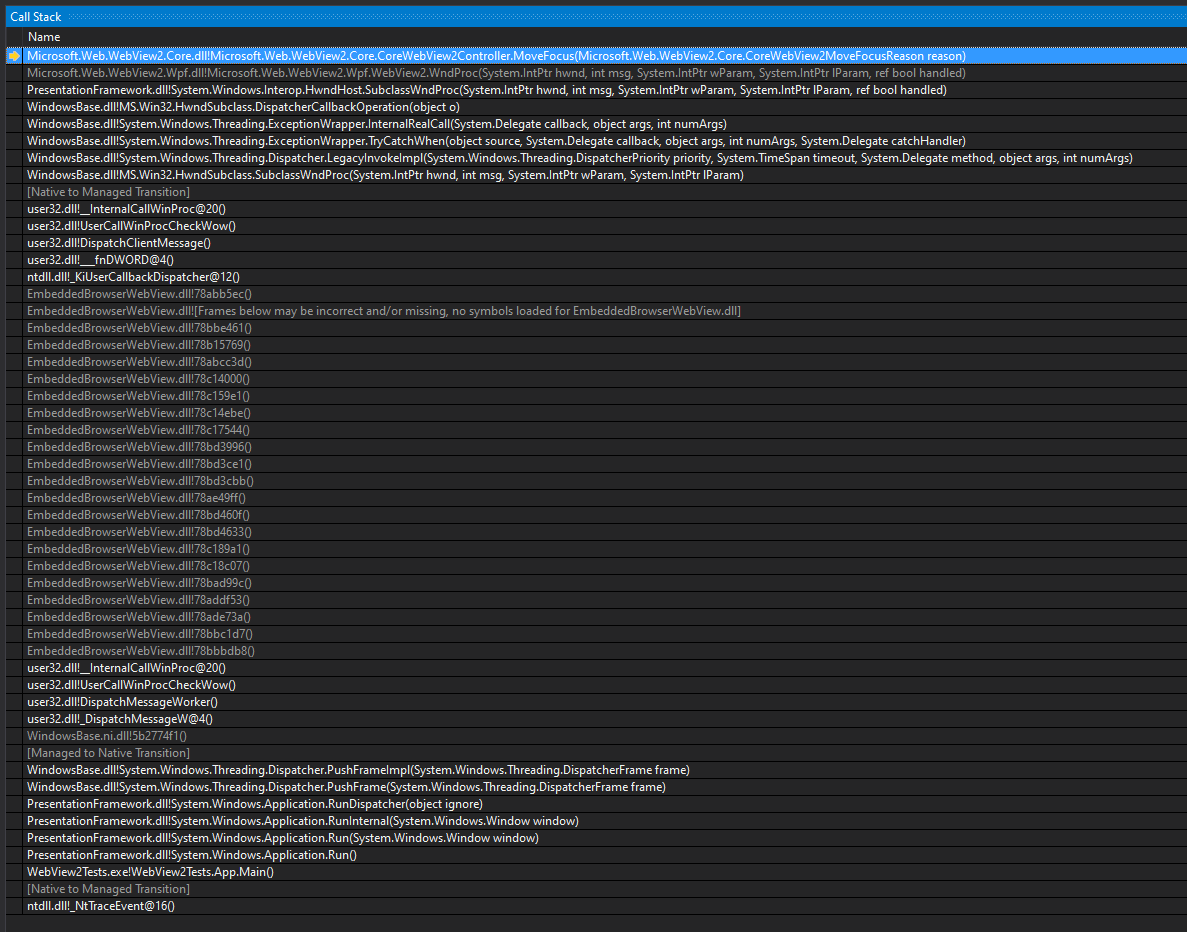The height and width of the screenshot is (932, 1187).
Task: Click the Call Stack panel title
Action: tap(36, 17)
